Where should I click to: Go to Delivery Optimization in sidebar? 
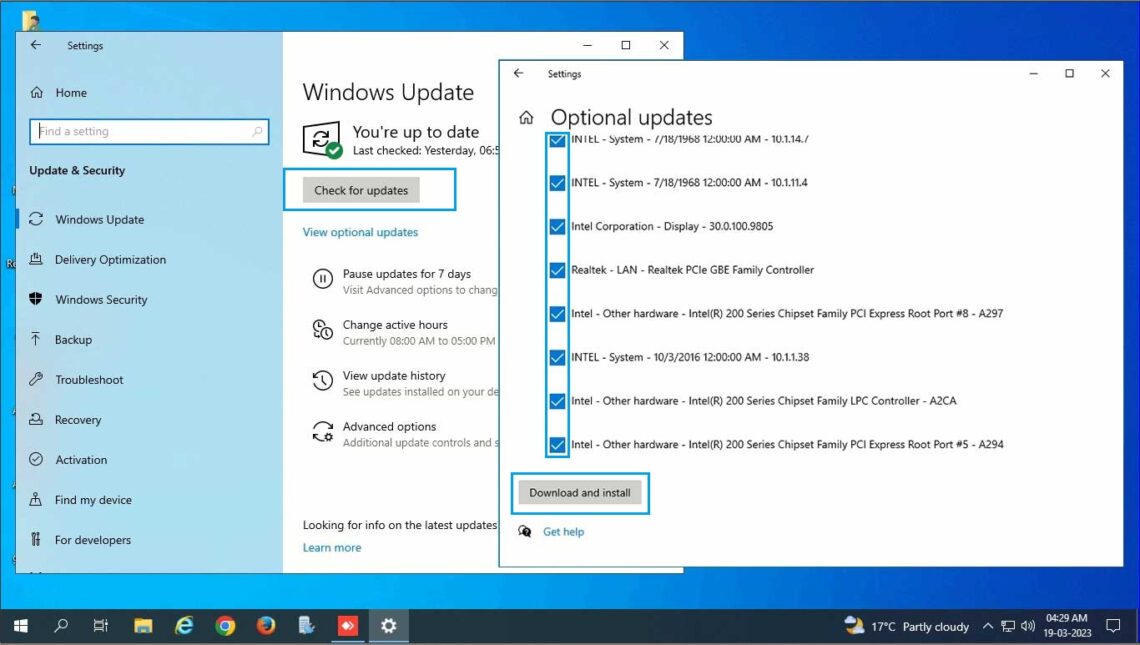(110, 260)
